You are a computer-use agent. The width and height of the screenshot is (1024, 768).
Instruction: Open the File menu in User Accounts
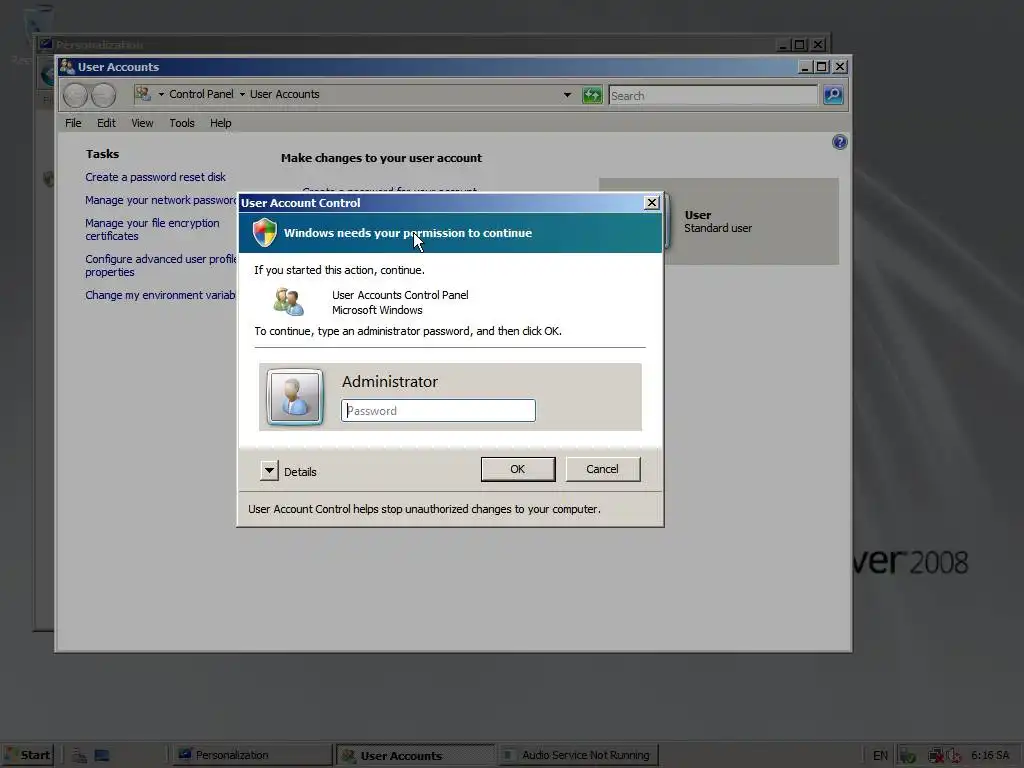[x=73, y=123]
